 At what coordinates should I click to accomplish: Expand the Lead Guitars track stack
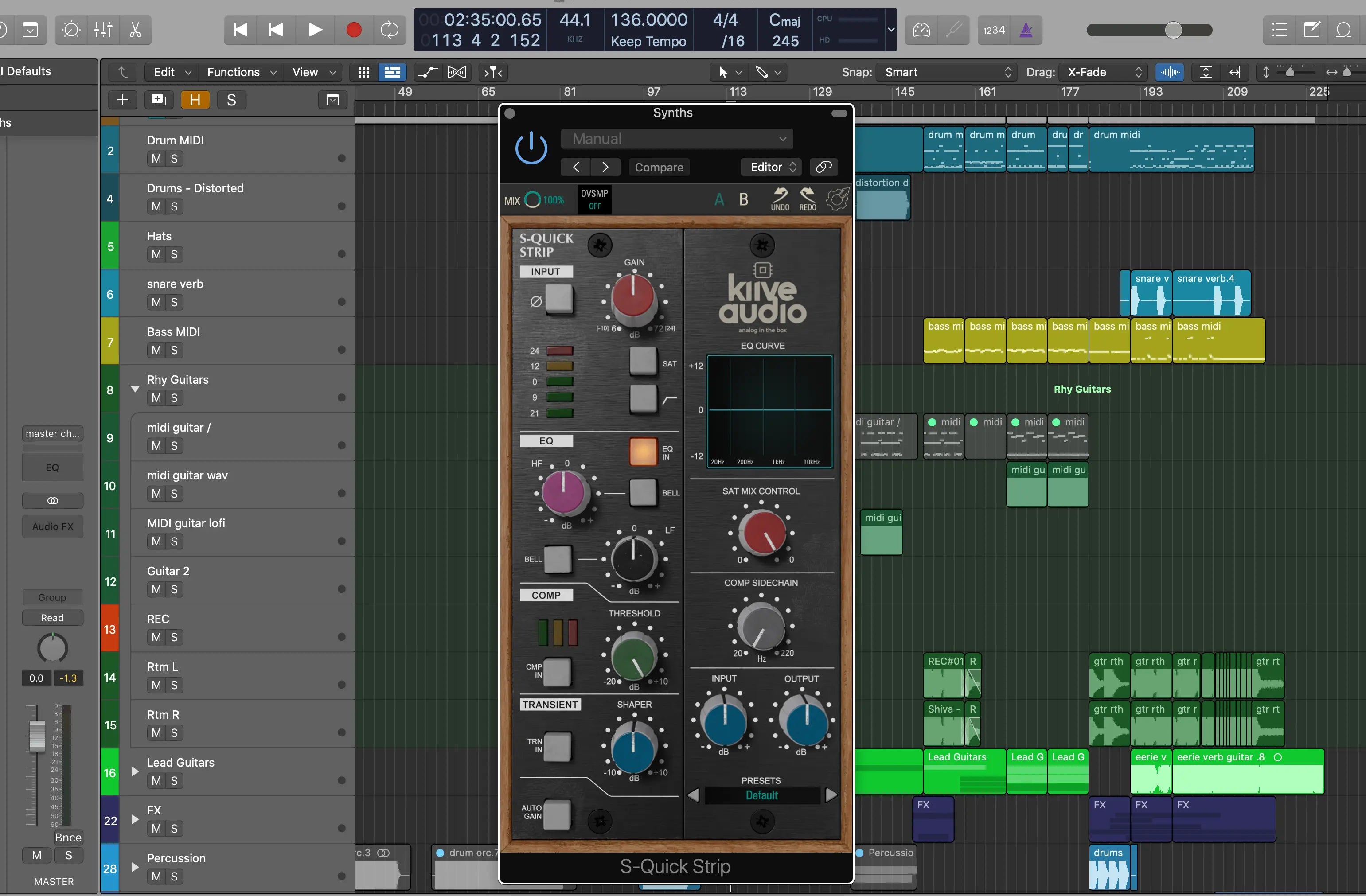point(135,771)
